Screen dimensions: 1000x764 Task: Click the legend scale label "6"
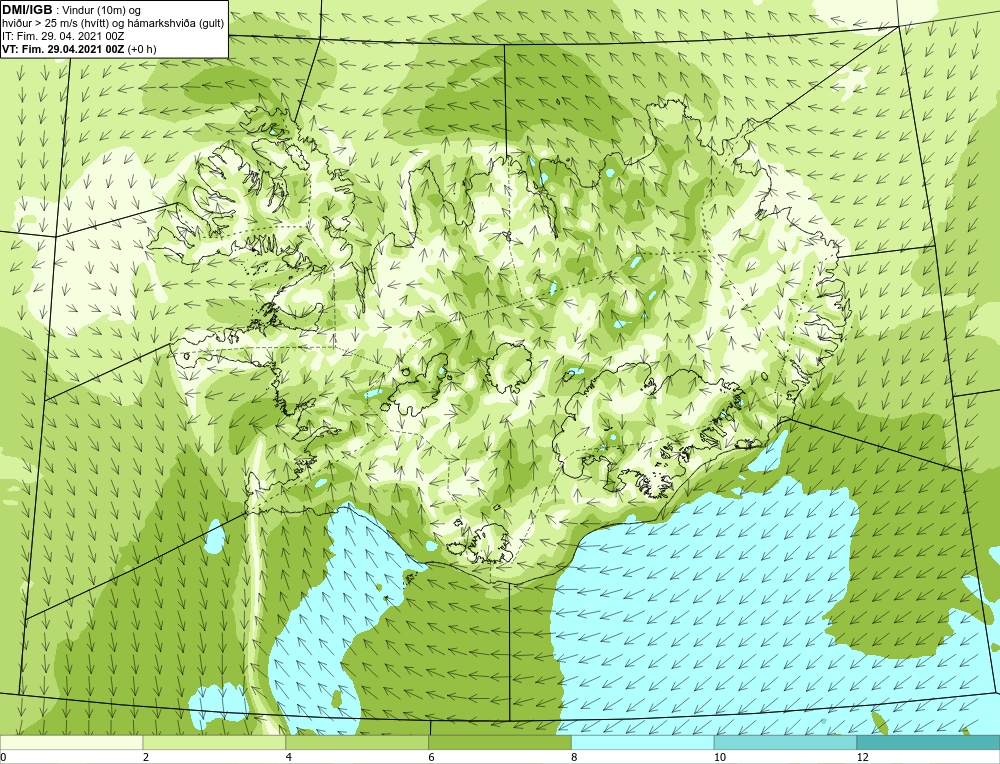tap(432, 757)
